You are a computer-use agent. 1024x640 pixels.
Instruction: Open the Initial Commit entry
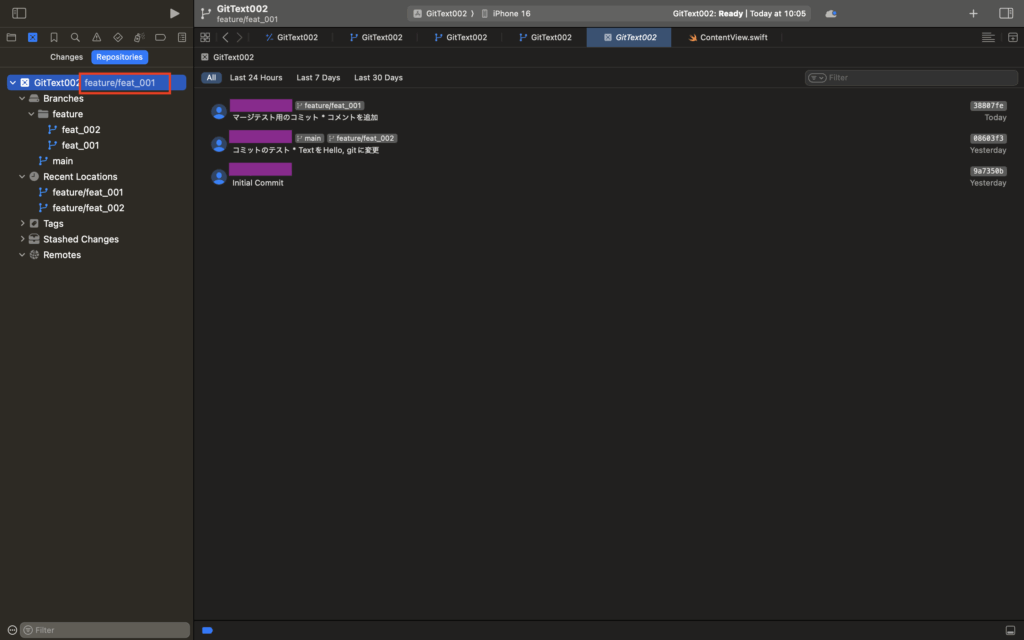pos(257,183)
